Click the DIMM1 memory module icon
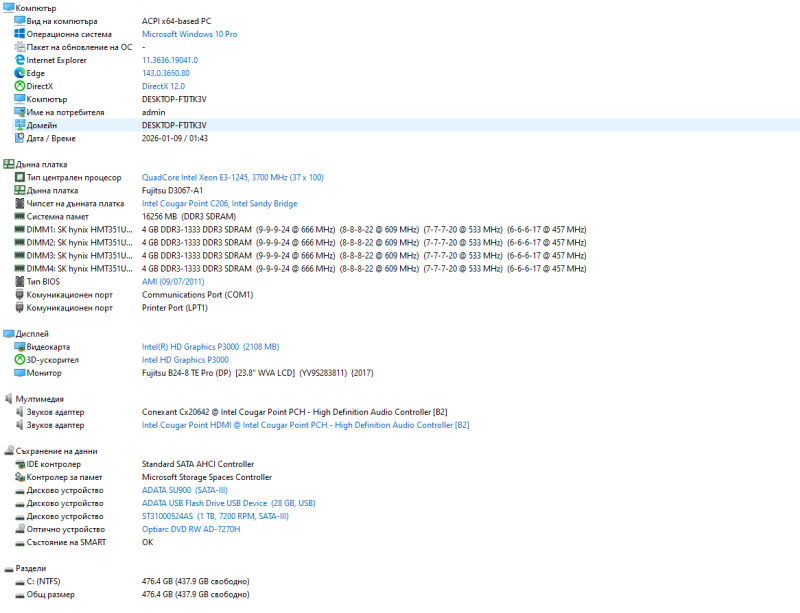This screenshot has height=613, width=800. click(x=19, y=229)
